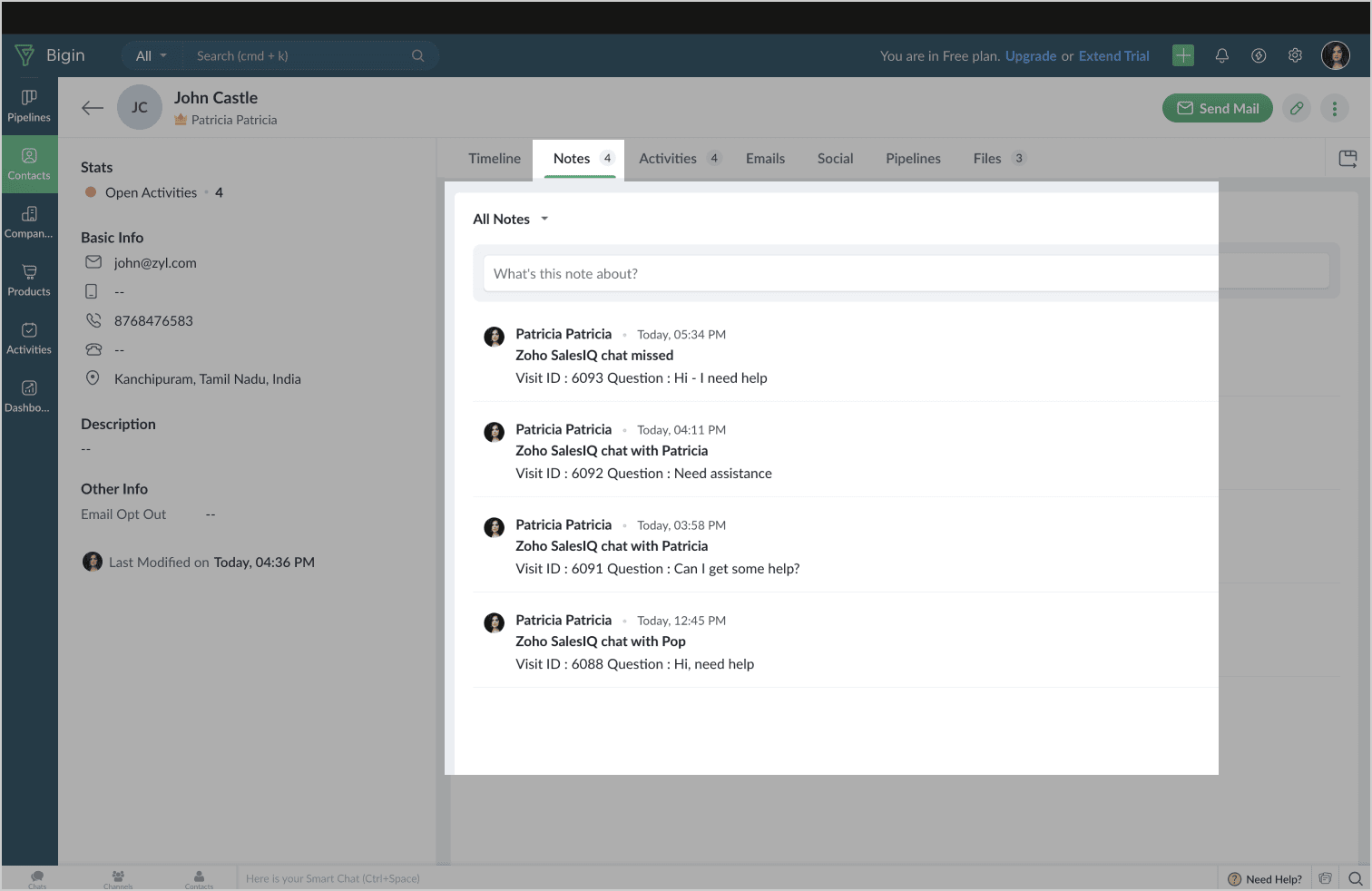Click the Zoho SalesIQ chat missed note
This screenshot has width=1372, height=891.
click(594, 355)
